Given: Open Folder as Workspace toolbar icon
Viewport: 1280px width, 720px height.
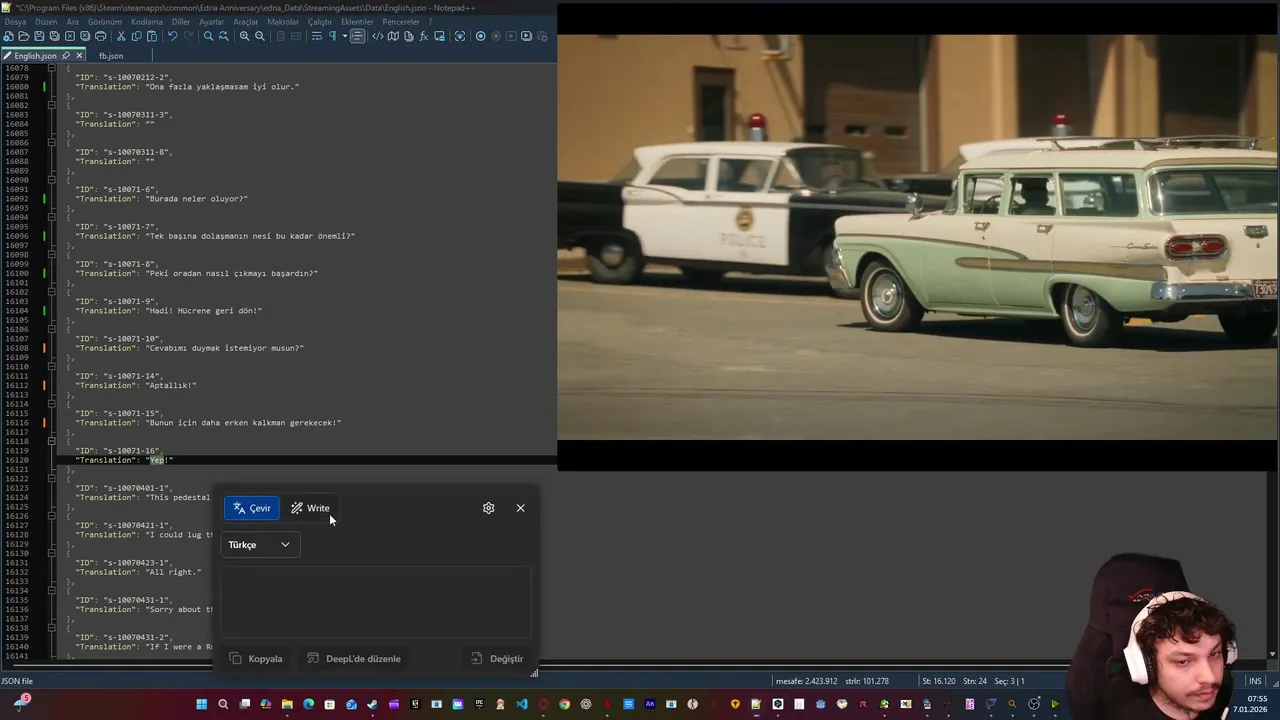Looking at the screenshot, I should 439,36.
